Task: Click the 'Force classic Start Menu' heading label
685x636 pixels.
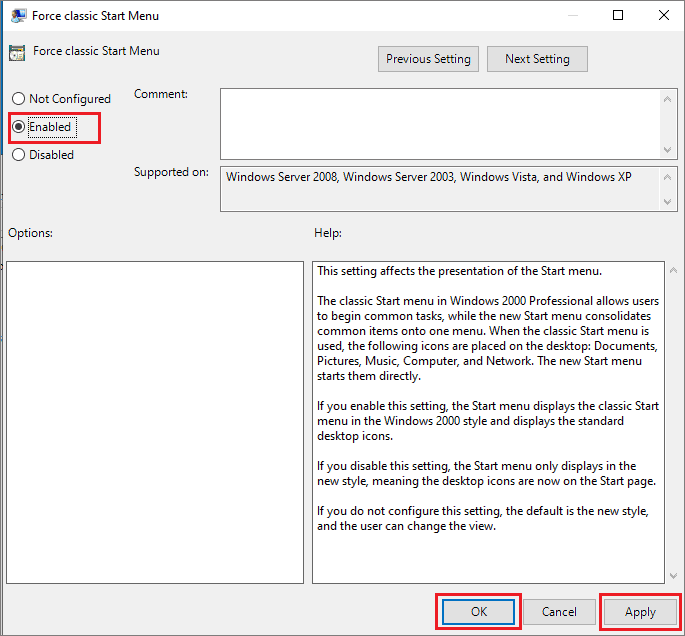Action: pos(96,51)
